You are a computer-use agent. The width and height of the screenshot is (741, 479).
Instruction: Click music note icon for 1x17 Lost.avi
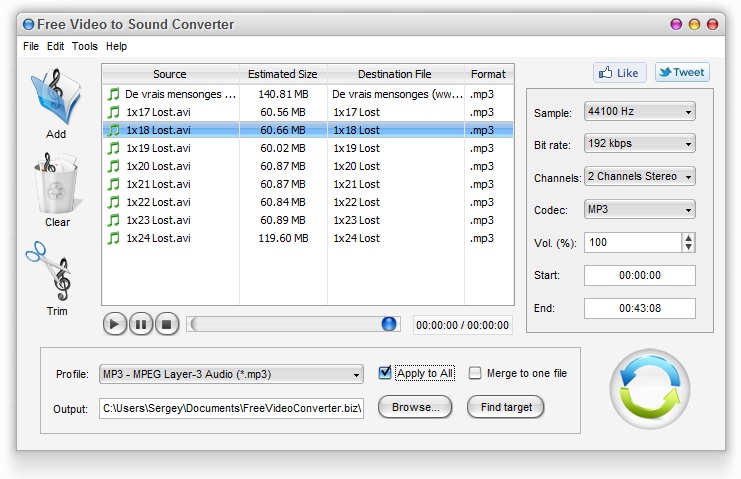click(113, 112)
